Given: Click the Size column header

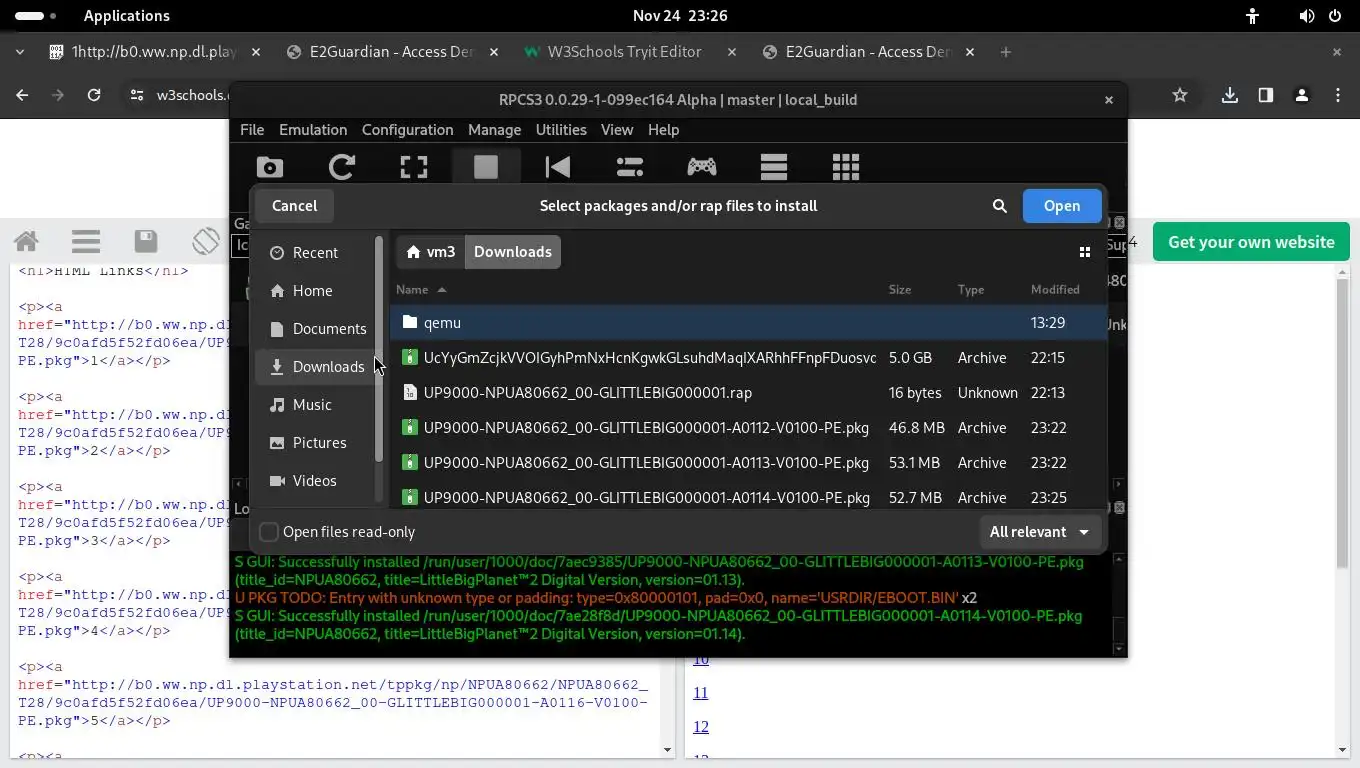Looking at the screenshot, I should (x=900, y=289).
